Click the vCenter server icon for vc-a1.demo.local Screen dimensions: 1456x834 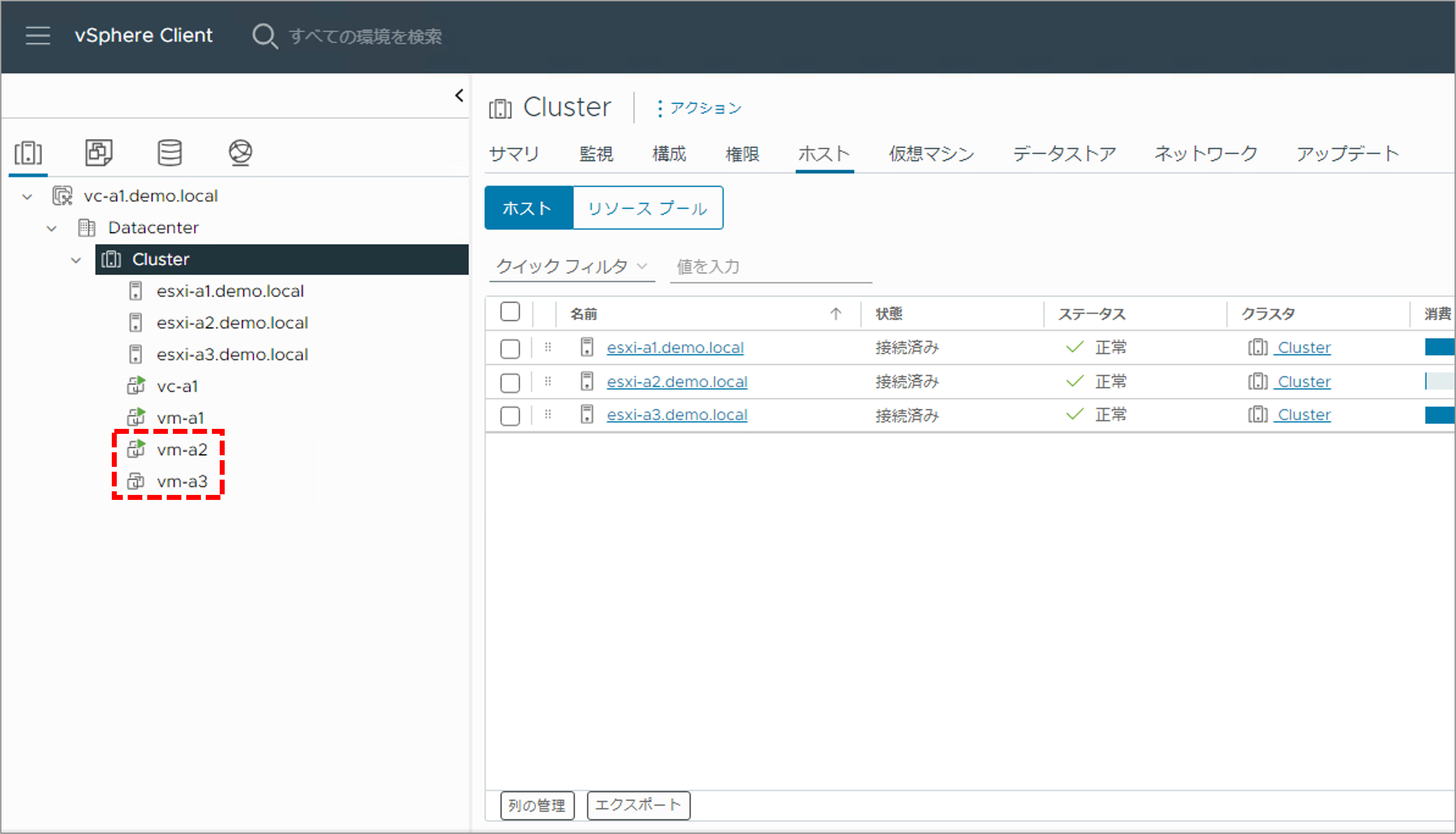pos(62,196)
